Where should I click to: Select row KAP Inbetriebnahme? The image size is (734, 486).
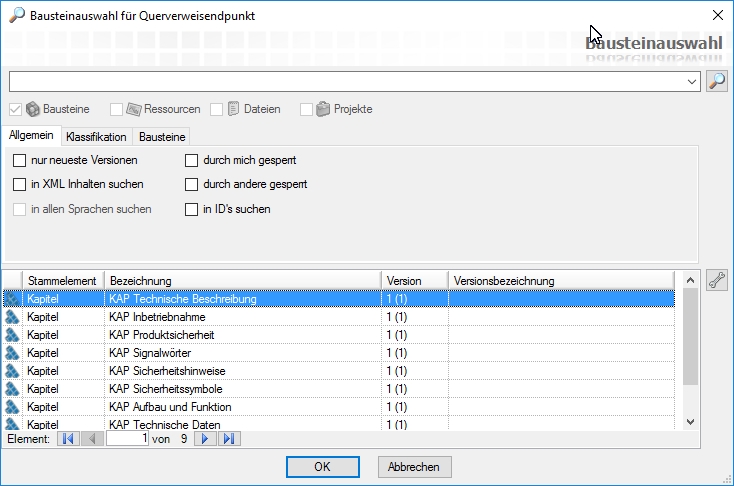[339, 317]
